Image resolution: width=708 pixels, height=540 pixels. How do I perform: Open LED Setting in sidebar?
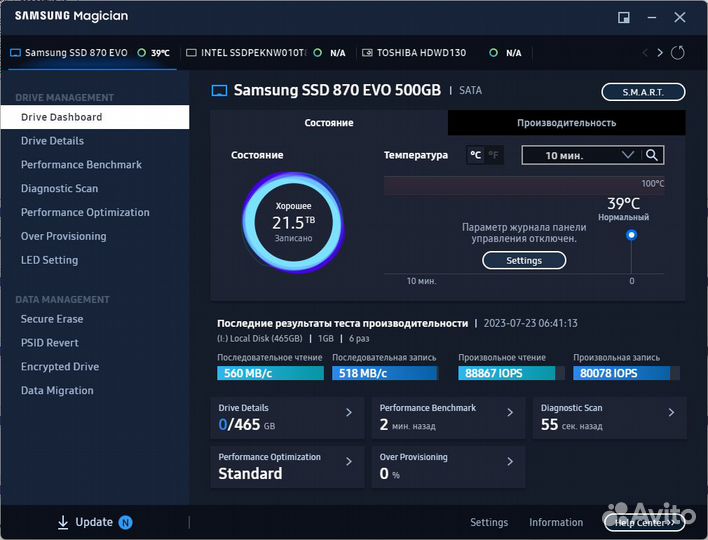[x=95, y=261]
